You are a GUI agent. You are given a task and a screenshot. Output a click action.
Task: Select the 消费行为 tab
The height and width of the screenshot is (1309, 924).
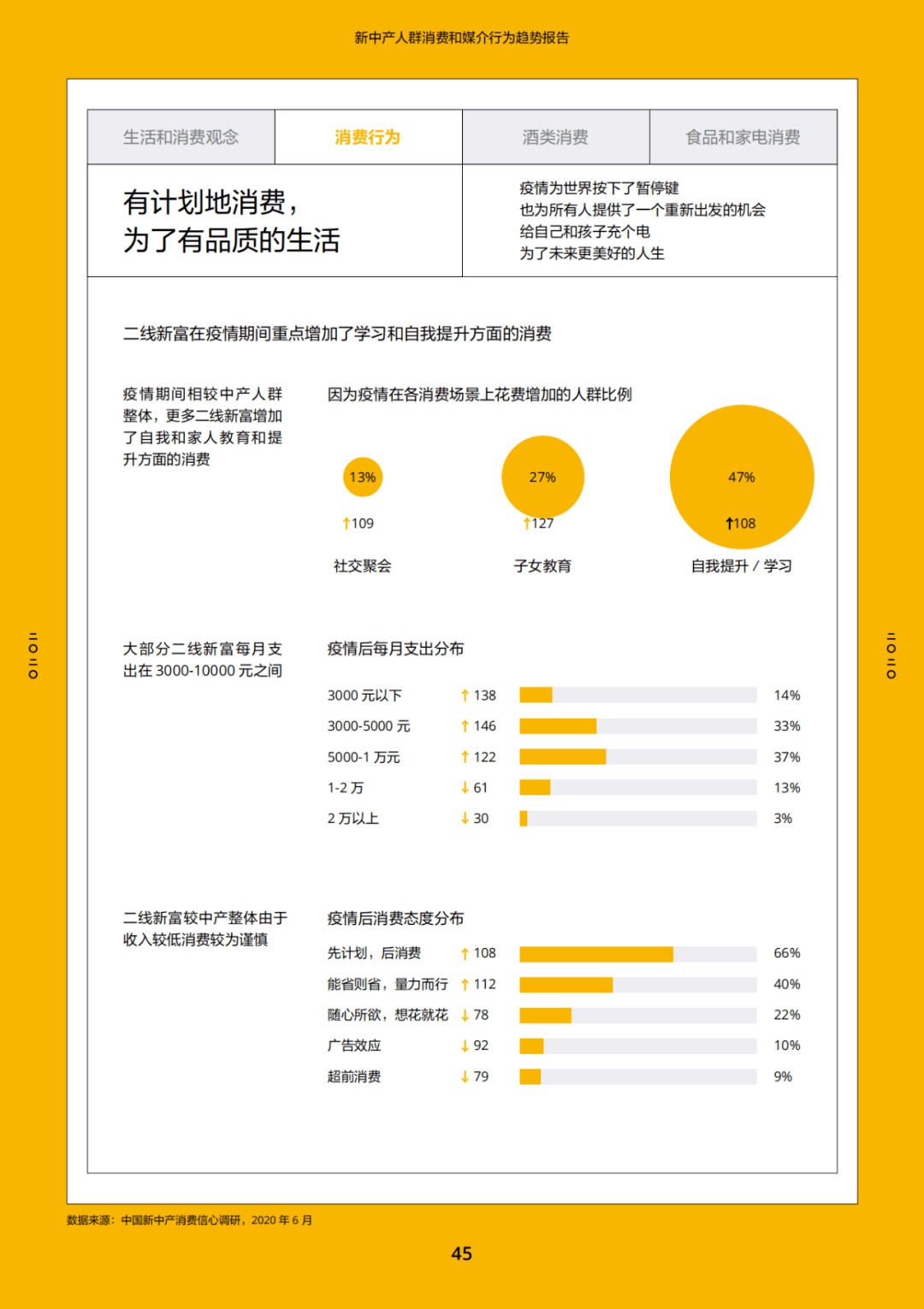point(368,137)
